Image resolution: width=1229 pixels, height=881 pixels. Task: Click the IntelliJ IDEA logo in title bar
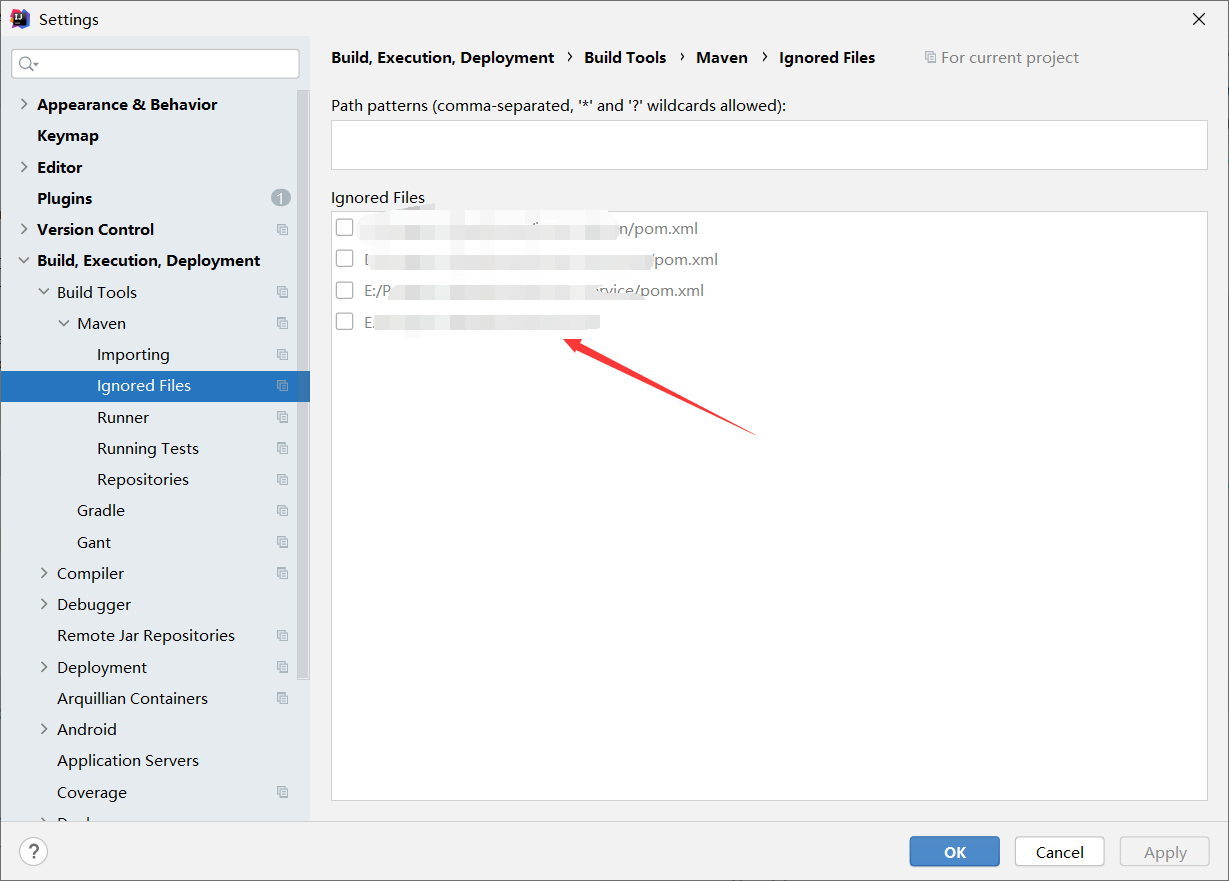coord(20,19)
